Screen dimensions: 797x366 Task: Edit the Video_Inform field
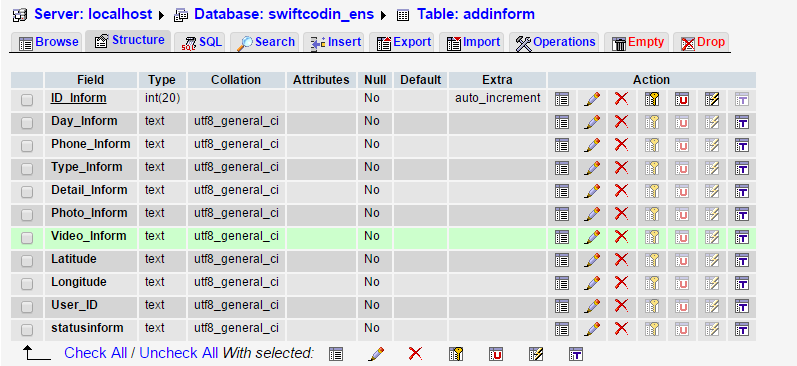[x=591, y=237]
